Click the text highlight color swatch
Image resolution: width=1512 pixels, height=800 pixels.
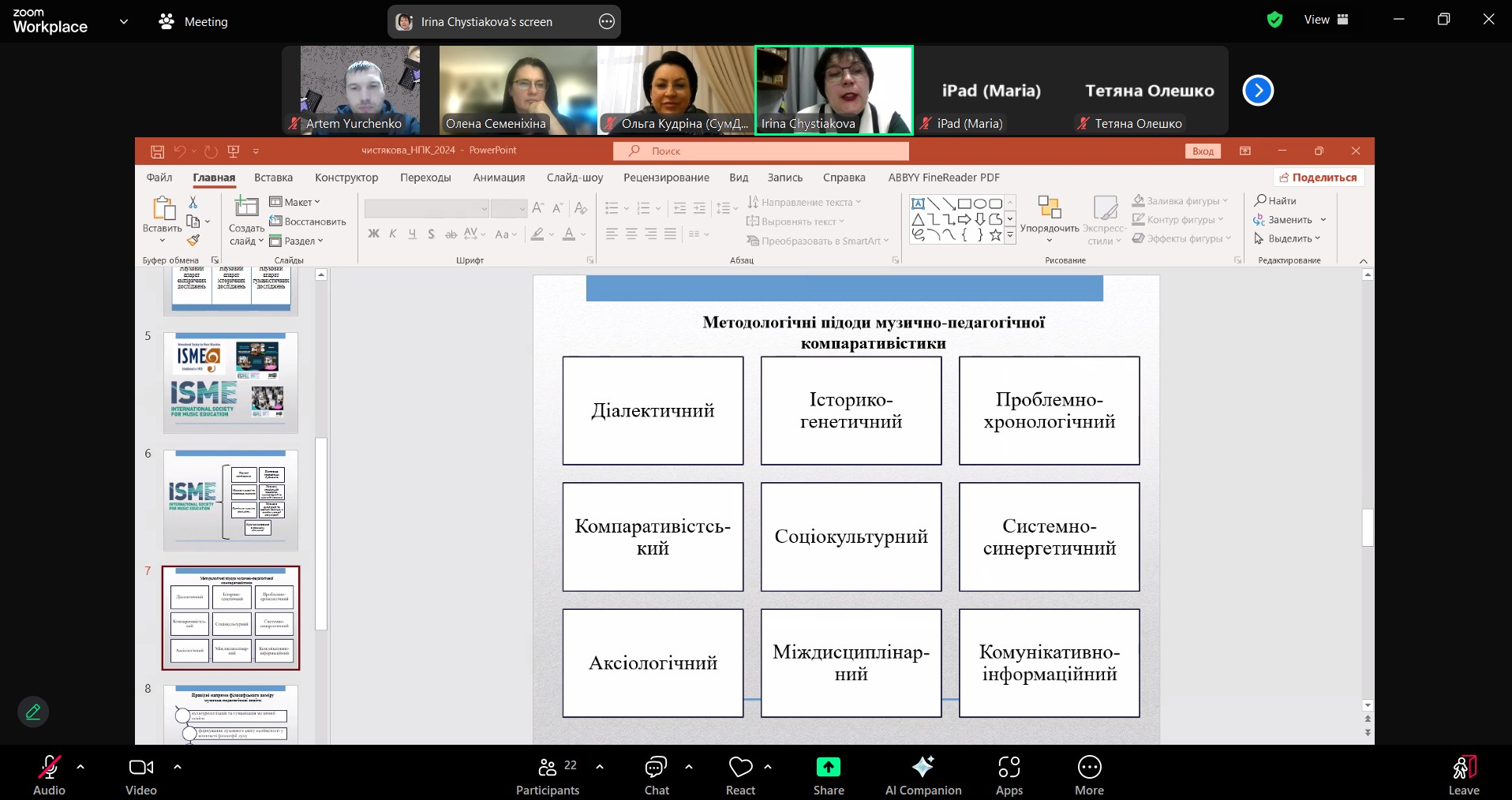point(537,234)
